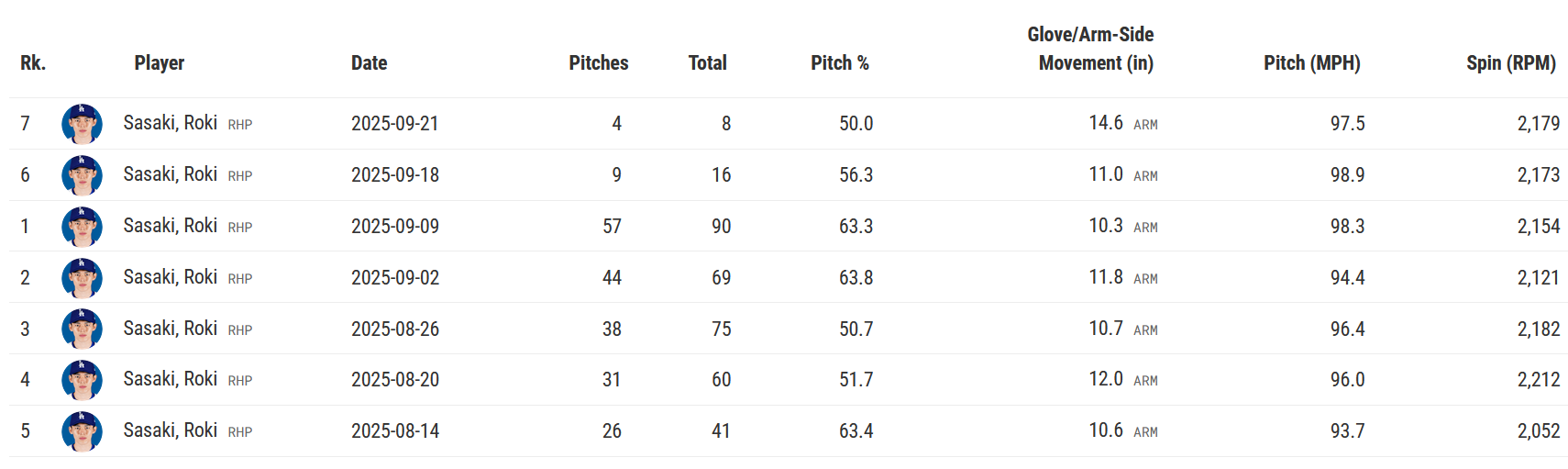Sort by the Spin (RPM) column header
This screenshot has width=1568, height=469.
pyautogui.click(x=1511, y=63)
